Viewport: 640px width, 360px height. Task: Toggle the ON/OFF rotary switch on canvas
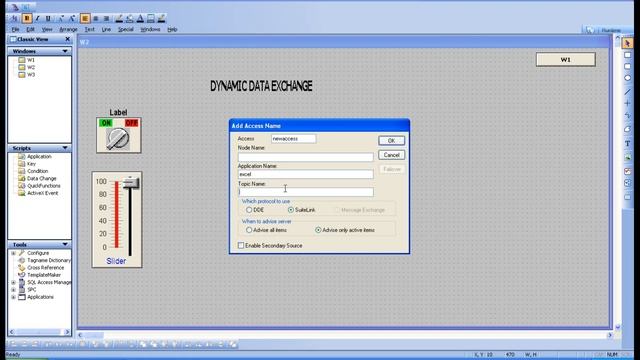point(118,138)
